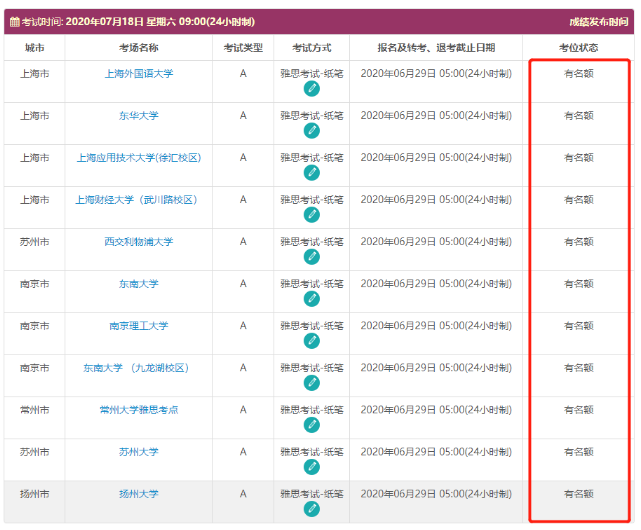Click deadline date in 上海外国语大学 row
This screenshot has width=641, height=530.
[436, 74]
